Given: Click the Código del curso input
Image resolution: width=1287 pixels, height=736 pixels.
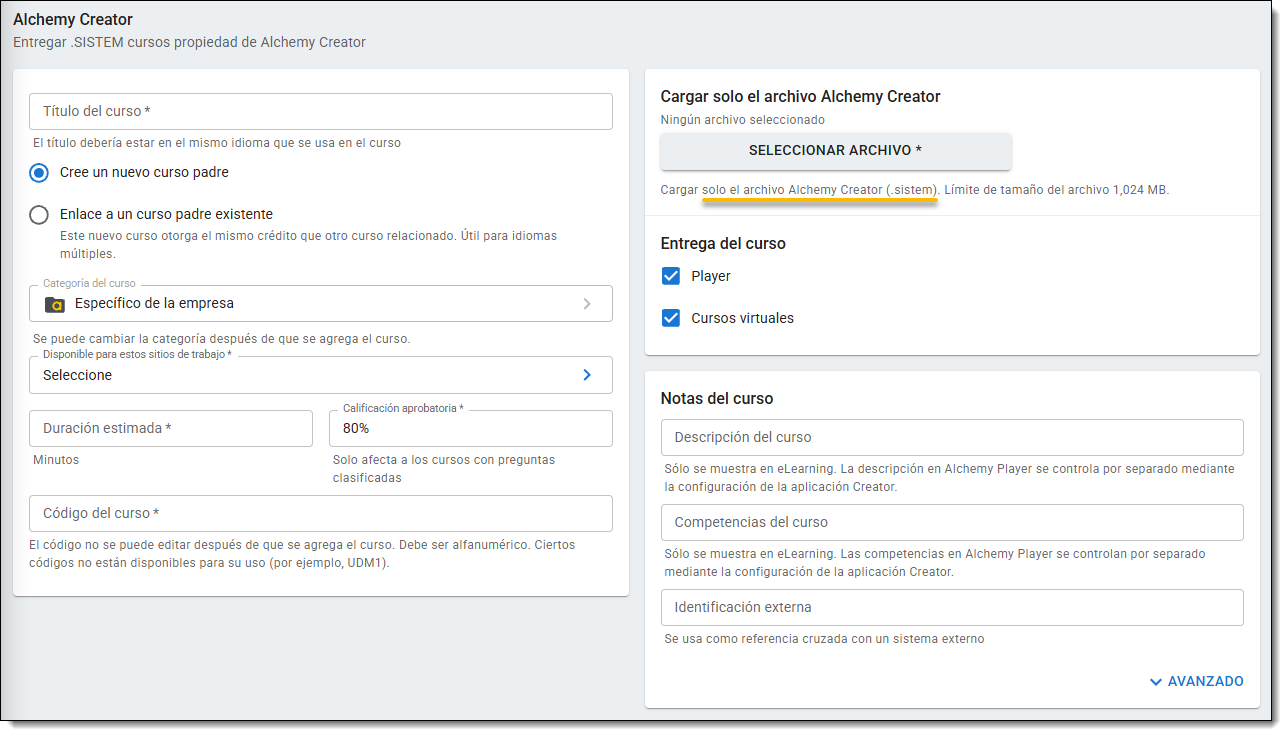Looking at the screenshot, I should pos(320,513).
